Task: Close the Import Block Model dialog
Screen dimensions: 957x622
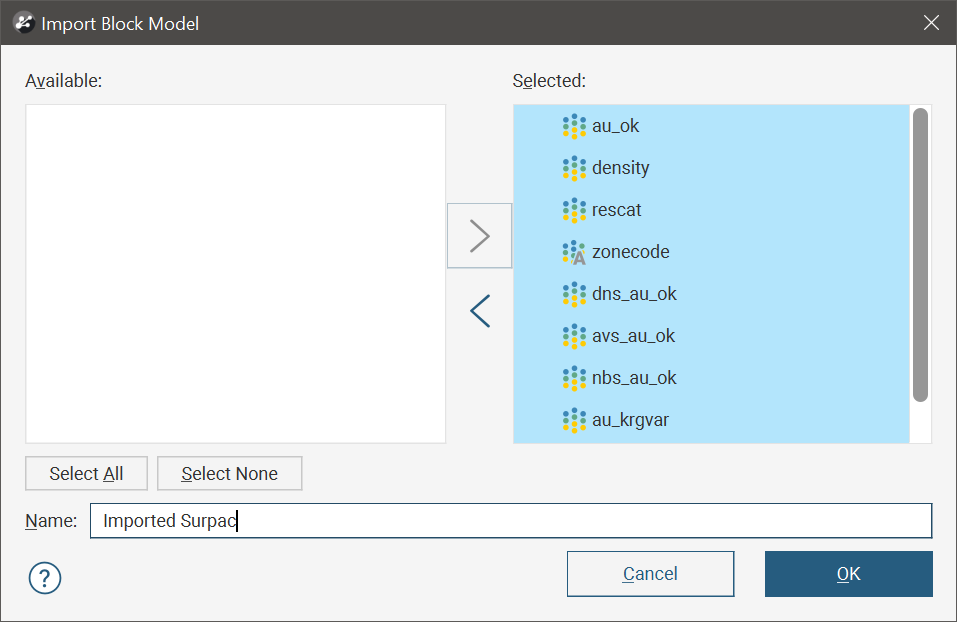Action: [931, 23]
